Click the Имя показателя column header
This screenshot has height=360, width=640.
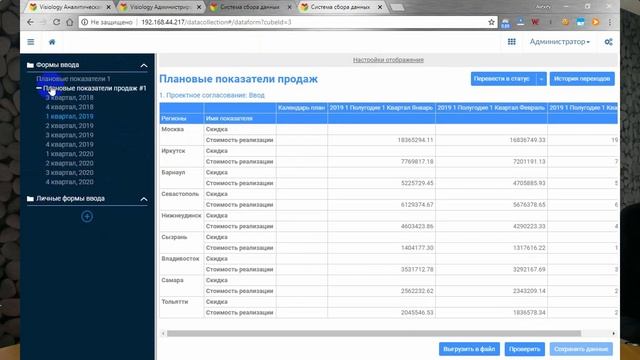click(x=240, y=118)
